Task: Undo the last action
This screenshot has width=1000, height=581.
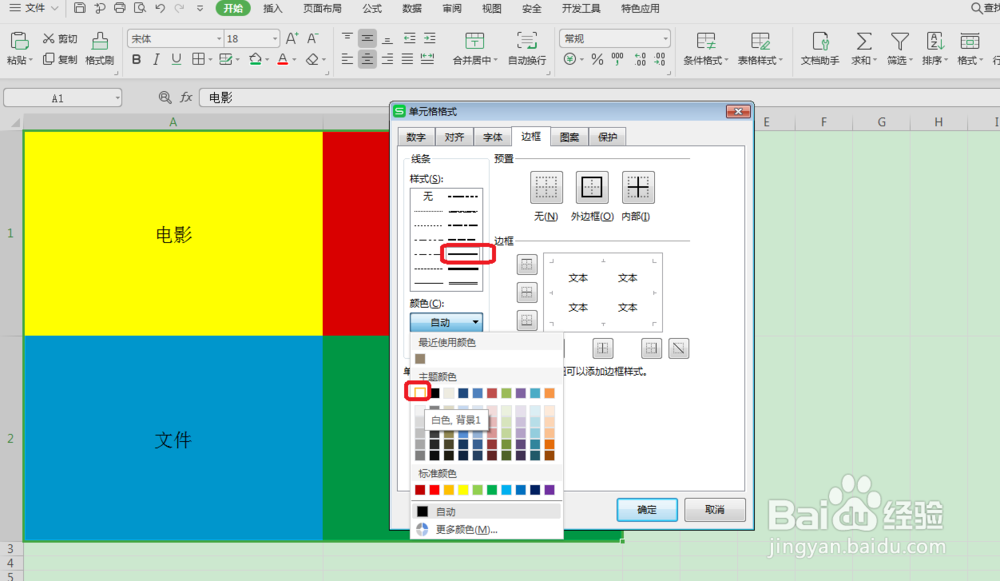Action: click(160, 8)
